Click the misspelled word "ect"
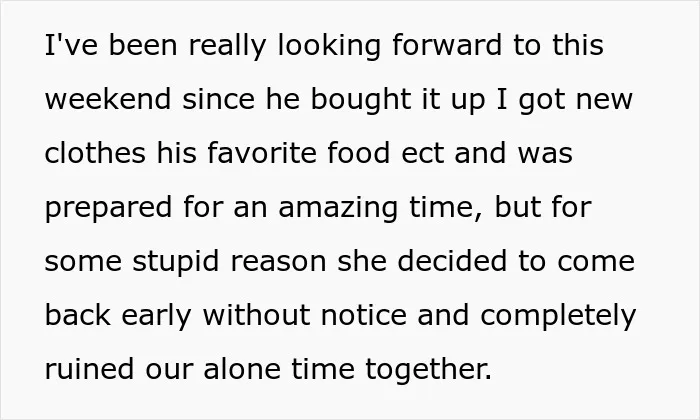The height and width of the screenshot is (420, 700). [x=422, y=154]
